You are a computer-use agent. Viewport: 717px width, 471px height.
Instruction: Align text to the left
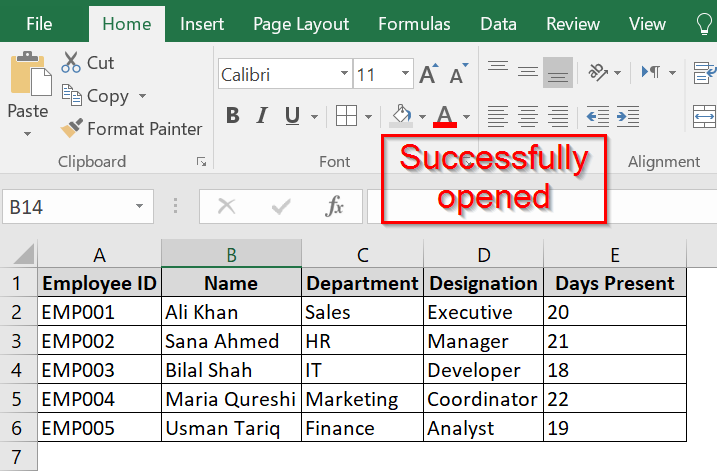[x=498, y=116]
